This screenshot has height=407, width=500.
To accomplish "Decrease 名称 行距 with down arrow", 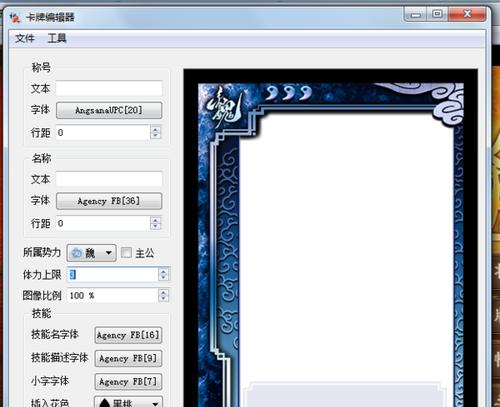I will (155, 227).
